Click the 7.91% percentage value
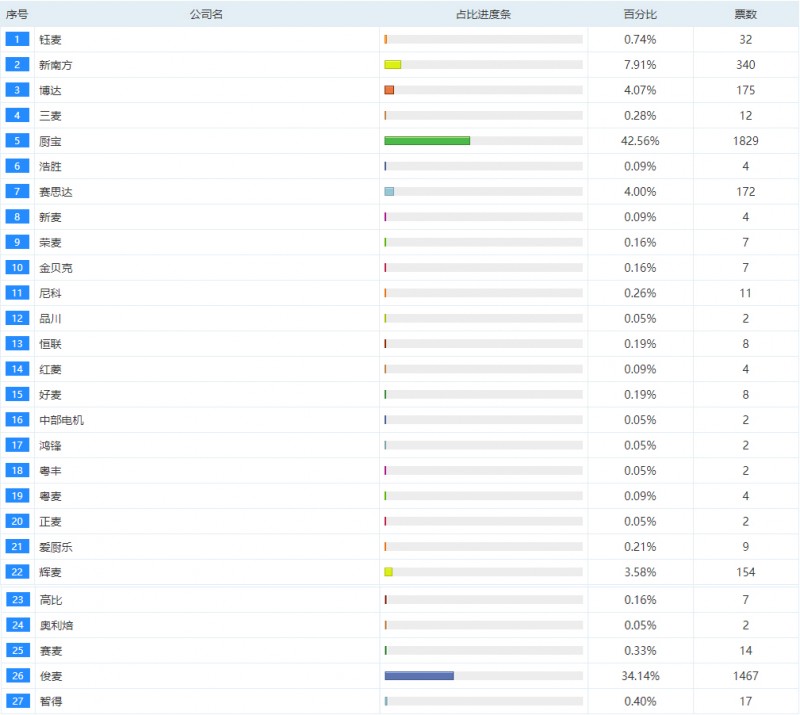800x715 pixels. tap(640, 65)
